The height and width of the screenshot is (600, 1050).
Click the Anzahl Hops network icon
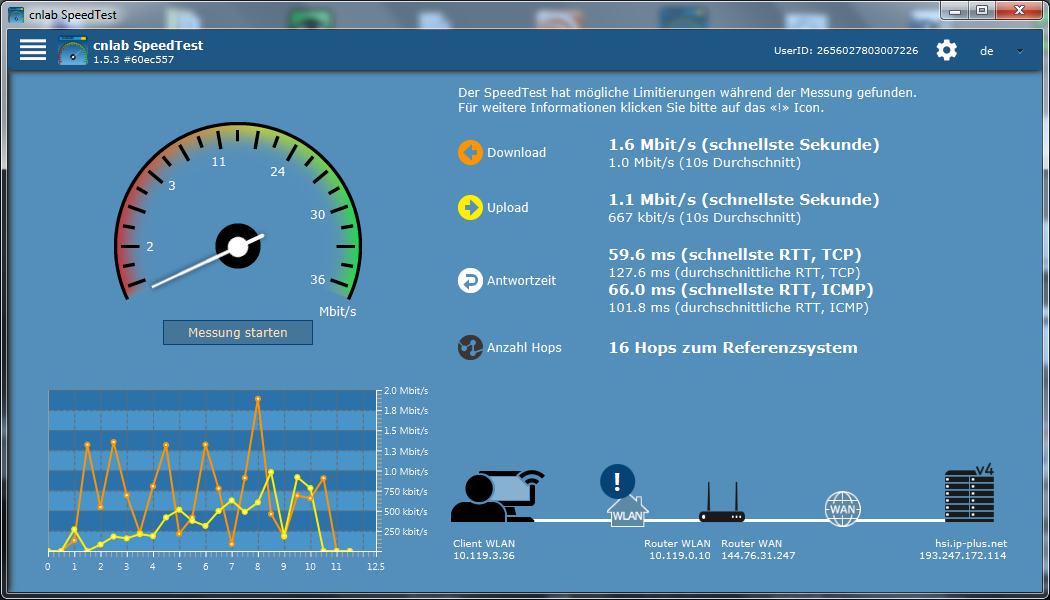[x=470, y=348]
